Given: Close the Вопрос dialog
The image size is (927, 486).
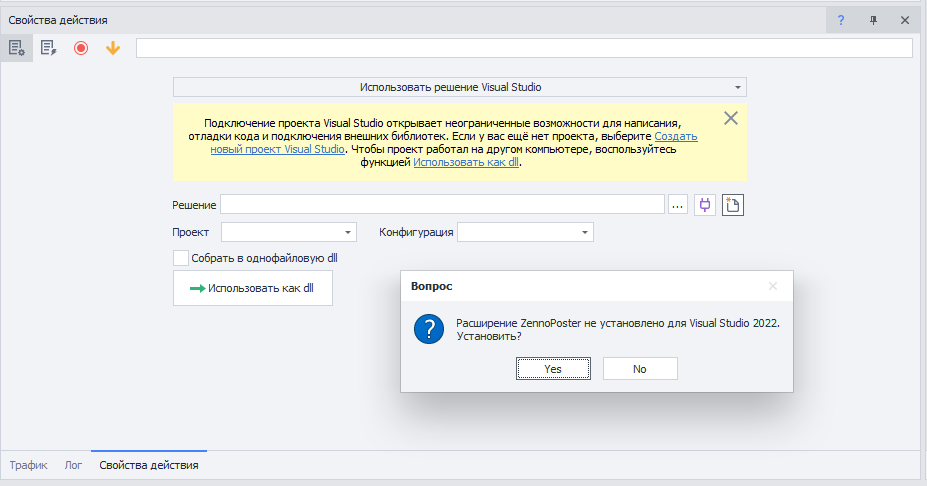Looking at the screenshot, I should tap(773, 286).
